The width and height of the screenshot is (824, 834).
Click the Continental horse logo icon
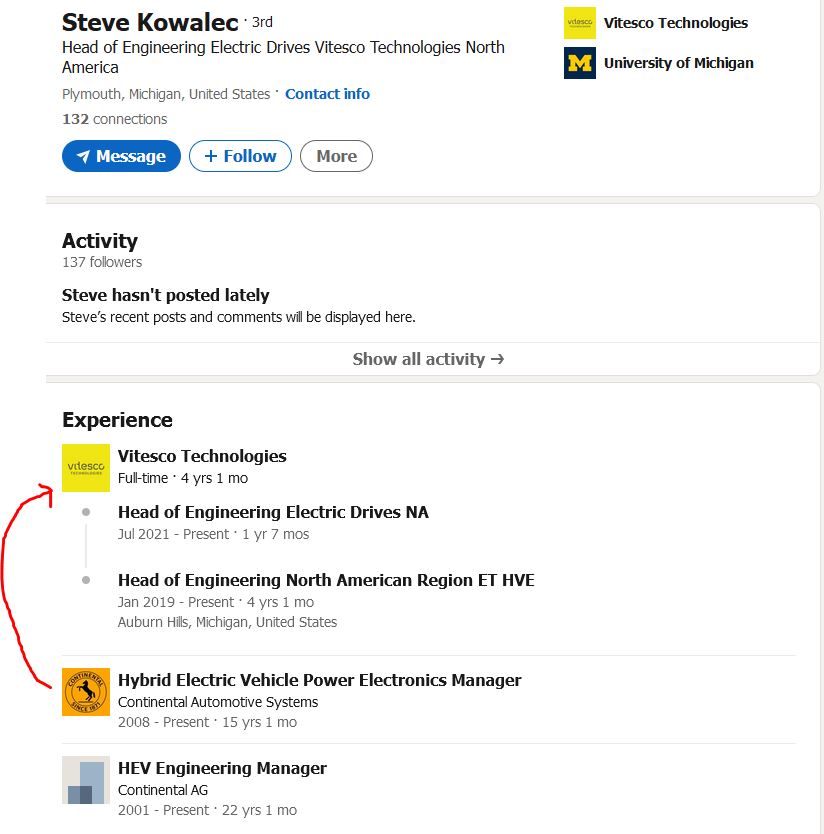86,691
